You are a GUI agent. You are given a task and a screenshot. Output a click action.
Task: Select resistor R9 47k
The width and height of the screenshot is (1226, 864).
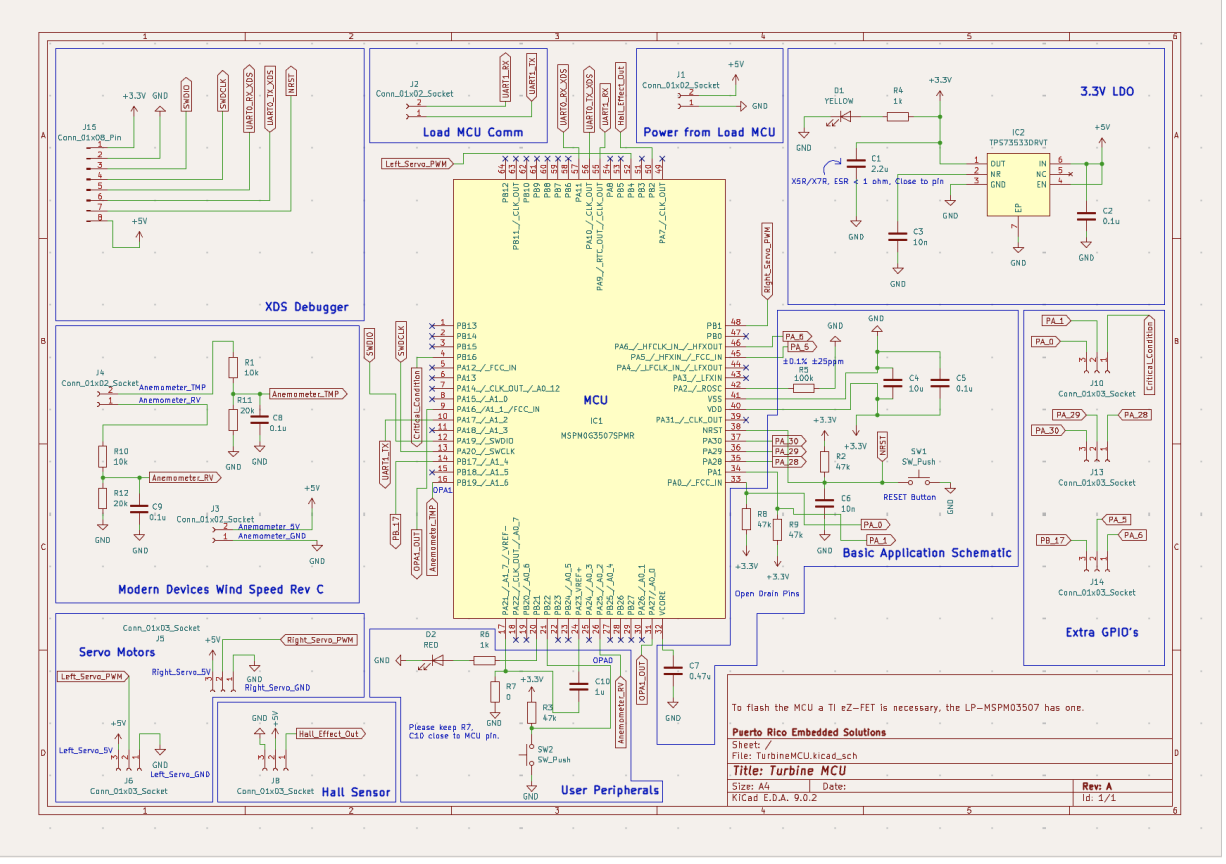pyautogui.click(x=777, y=529)
